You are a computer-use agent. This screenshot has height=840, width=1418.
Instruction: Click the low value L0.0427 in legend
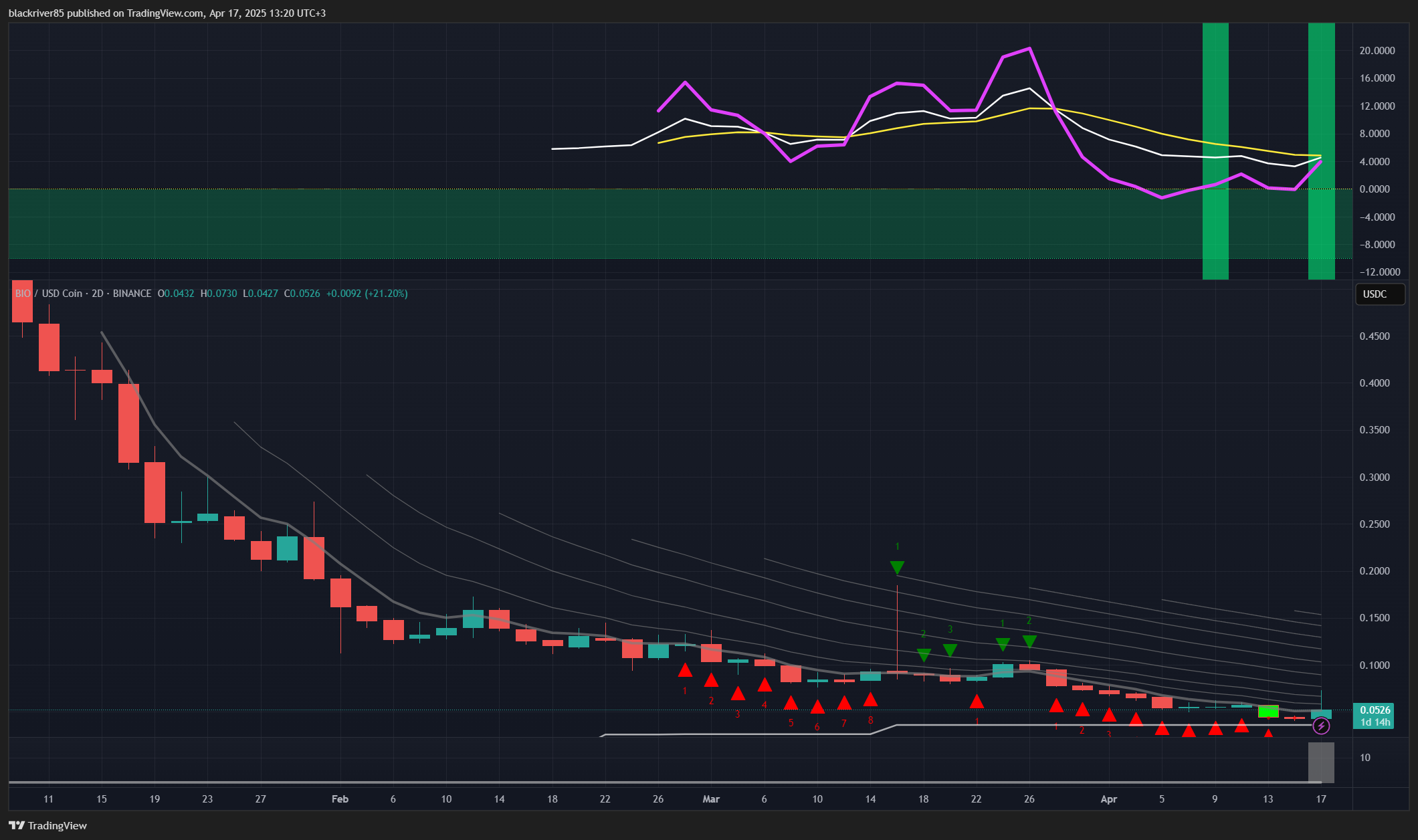point(260,294)
